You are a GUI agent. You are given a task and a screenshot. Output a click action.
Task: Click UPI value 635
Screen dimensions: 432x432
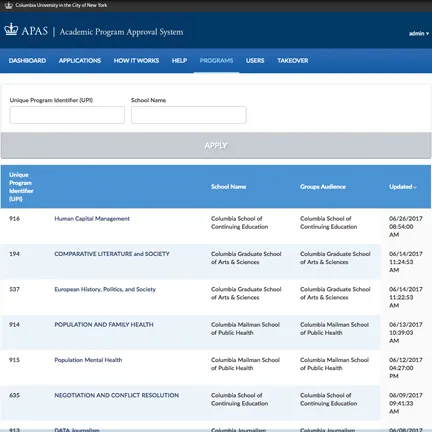(14, 395)
